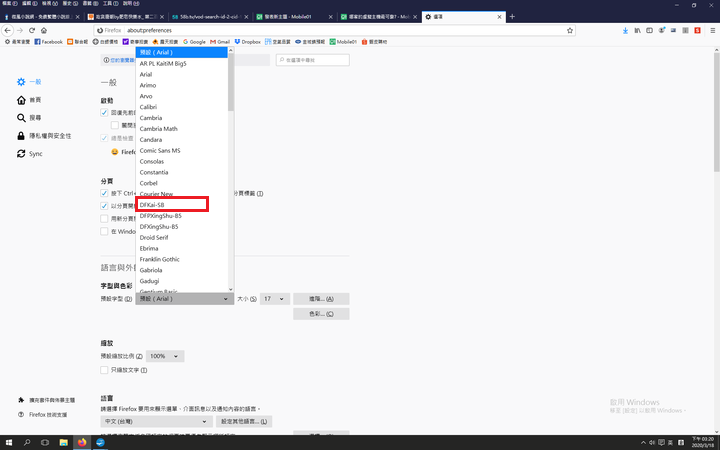Toggle the restore previous session checkbox under 啟動
The width and height of the screenshot is (720, 450).
pos(104,112)
